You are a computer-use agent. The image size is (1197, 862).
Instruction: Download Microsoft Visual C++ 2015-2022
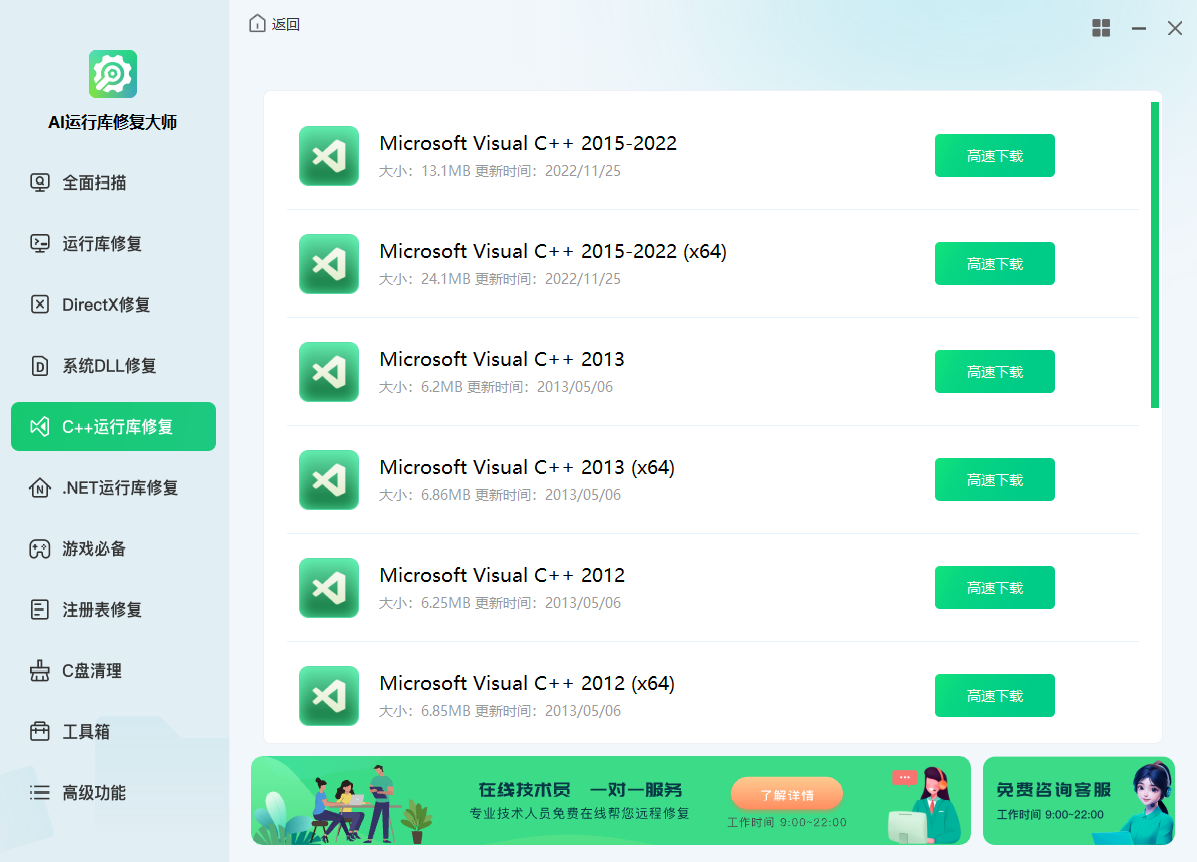click(994, 156)
